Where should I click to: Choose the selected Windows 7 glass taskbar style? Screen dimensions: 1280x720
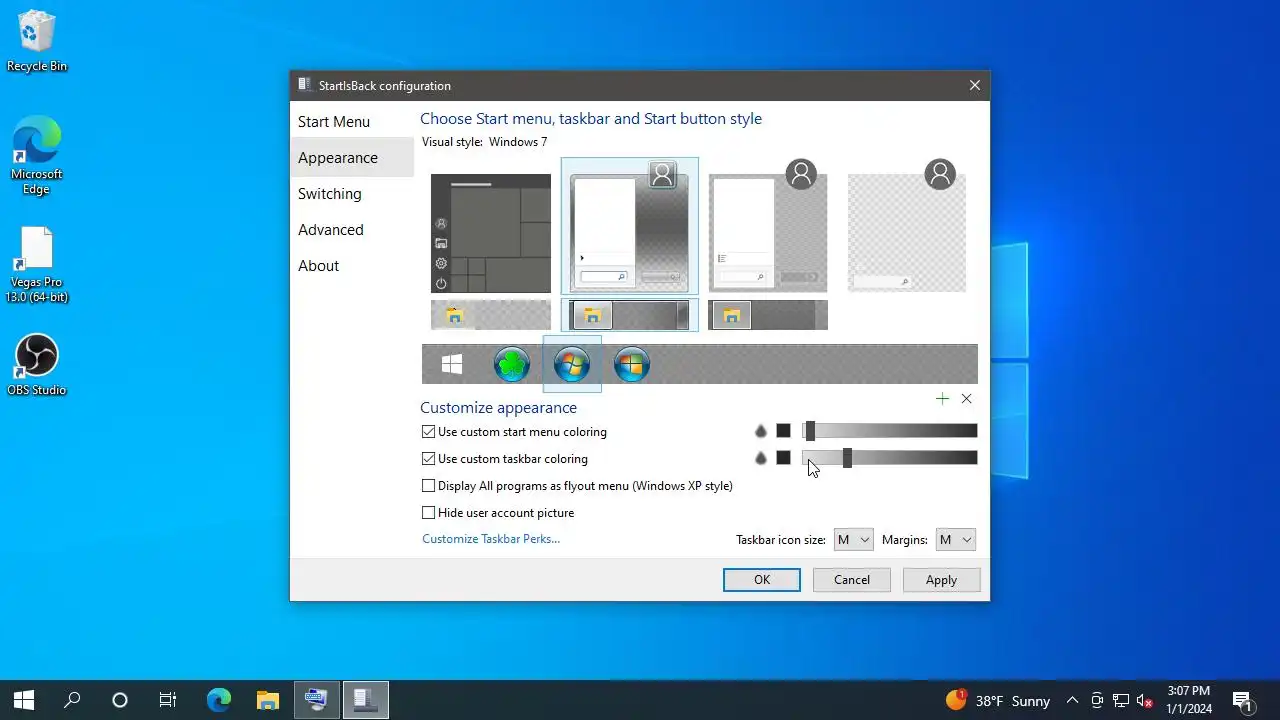tap(630, 315)
